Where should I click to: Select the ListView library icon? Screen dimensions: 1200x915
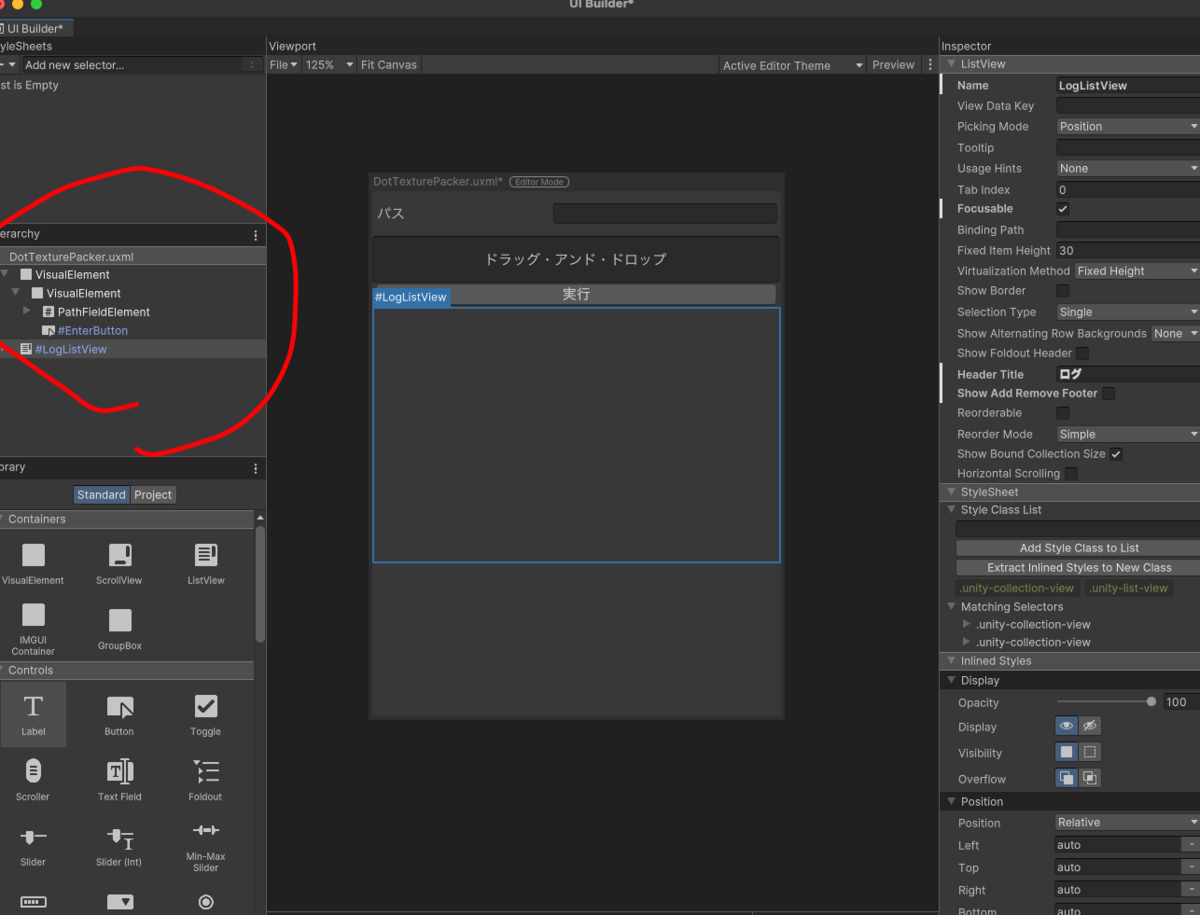[x=206, y=555]
